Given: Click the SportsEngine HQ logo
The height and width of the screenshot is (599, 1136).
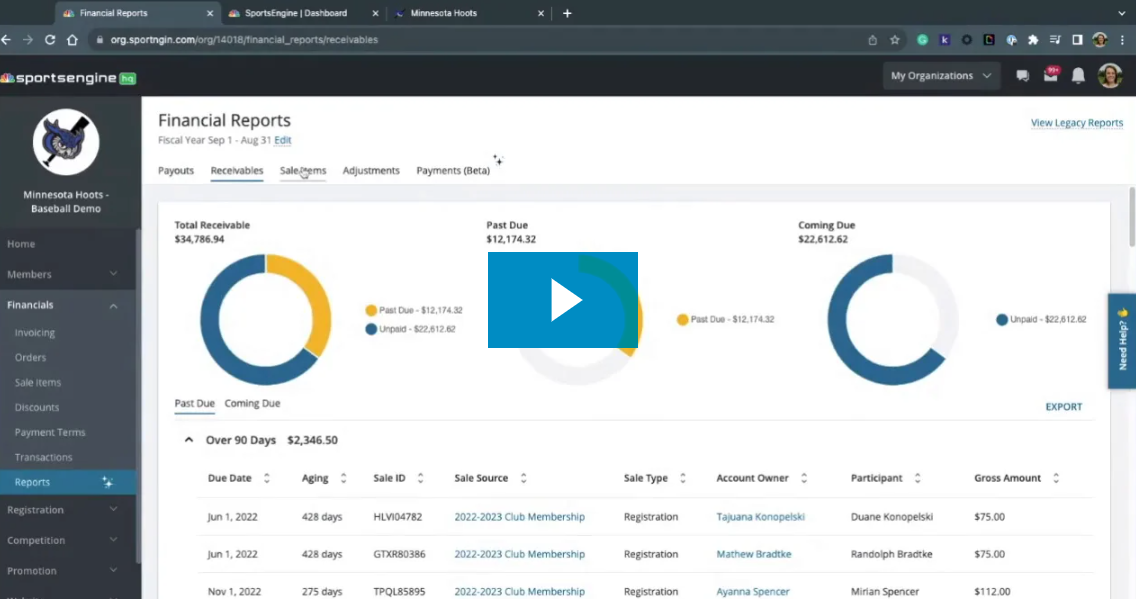Looking at the screenshot, I should tap(68, 78).
